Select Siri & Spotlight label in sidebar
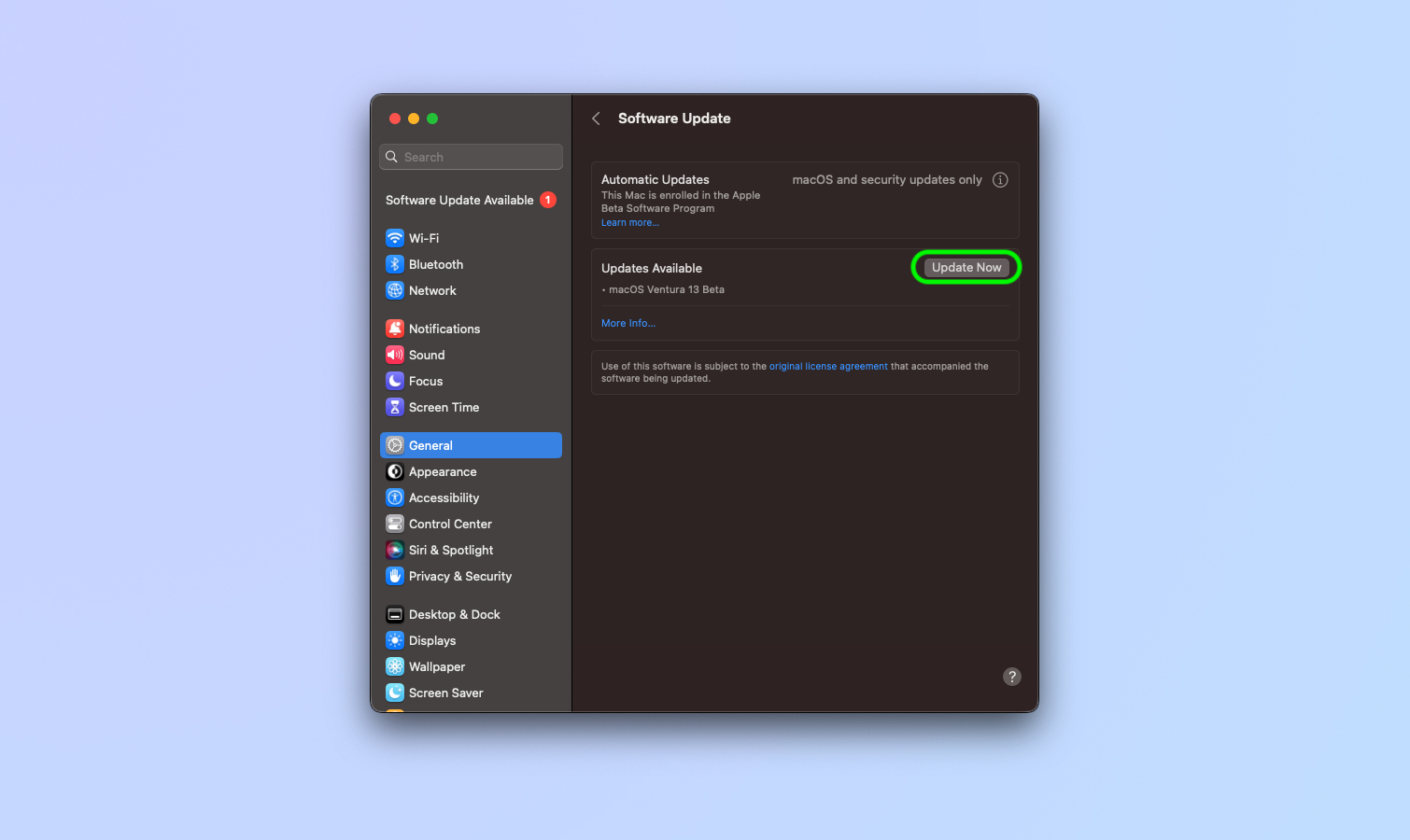 451,550
